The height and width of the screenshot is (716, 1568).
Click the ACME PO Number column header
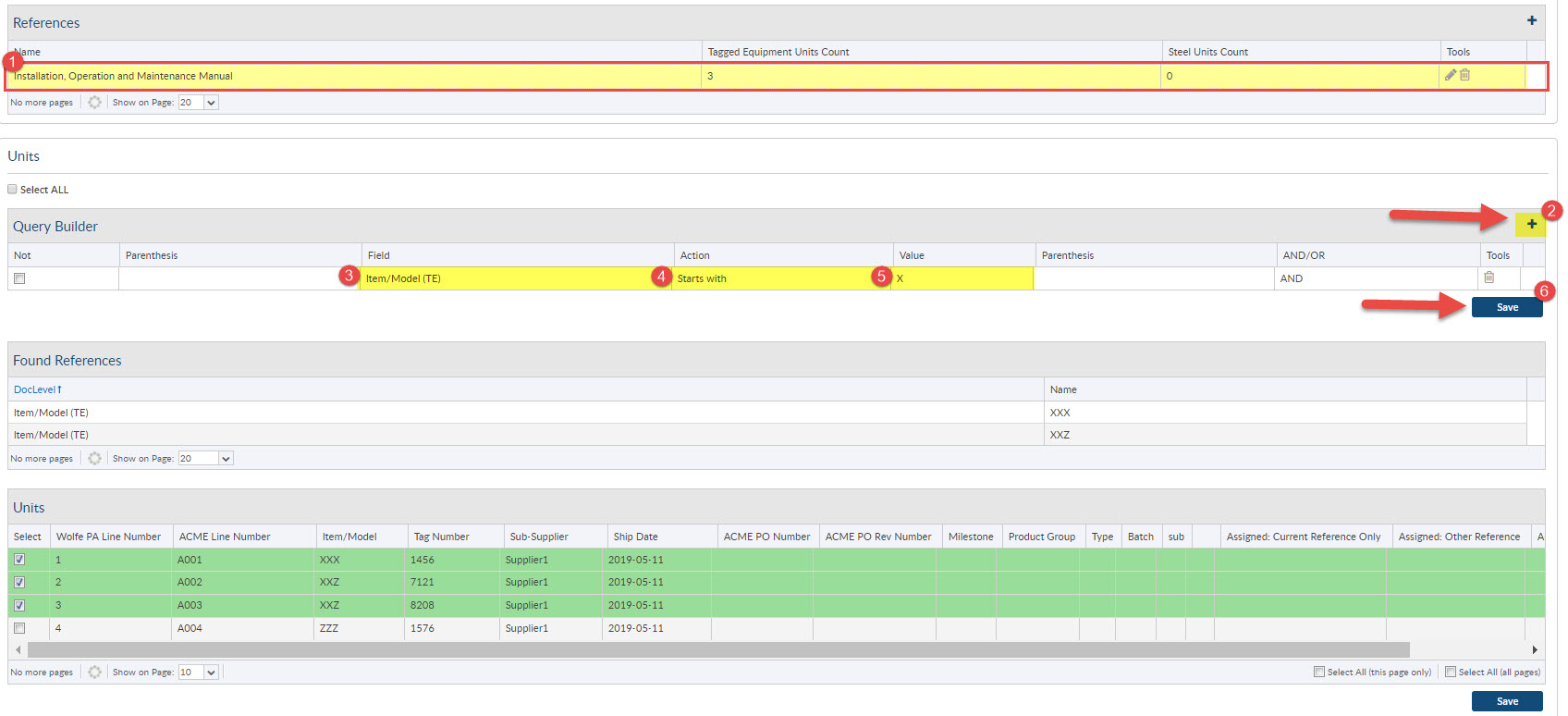point(766,537)
